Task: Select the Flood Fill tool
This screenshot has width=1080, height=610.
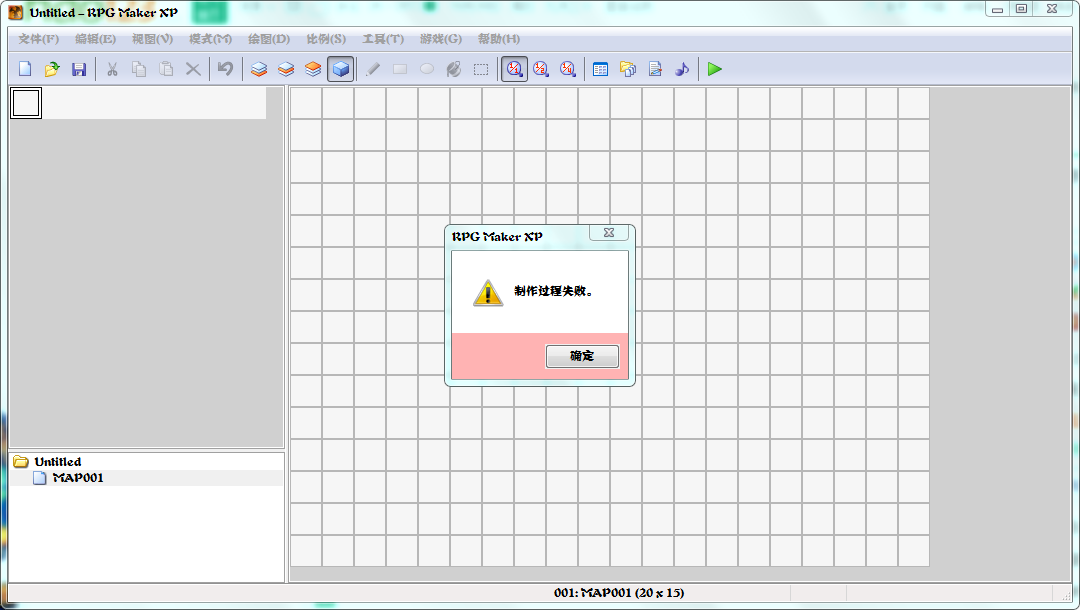Action: pos(454,69)
